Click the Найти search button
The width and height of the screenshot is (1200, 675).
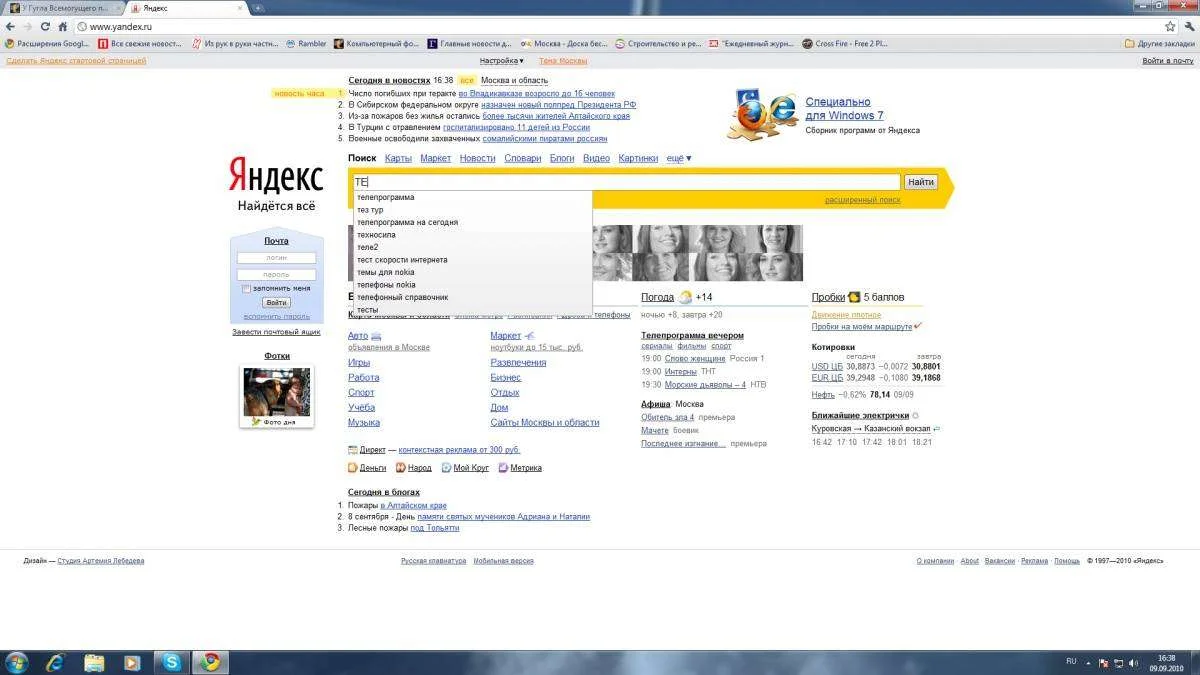[x=920, y=182]
